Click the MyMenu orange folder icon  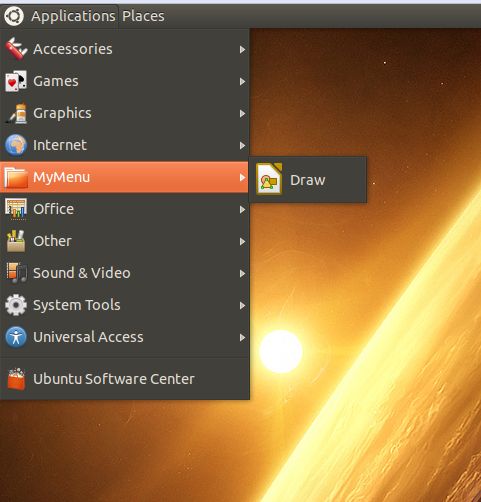[16, 177]
